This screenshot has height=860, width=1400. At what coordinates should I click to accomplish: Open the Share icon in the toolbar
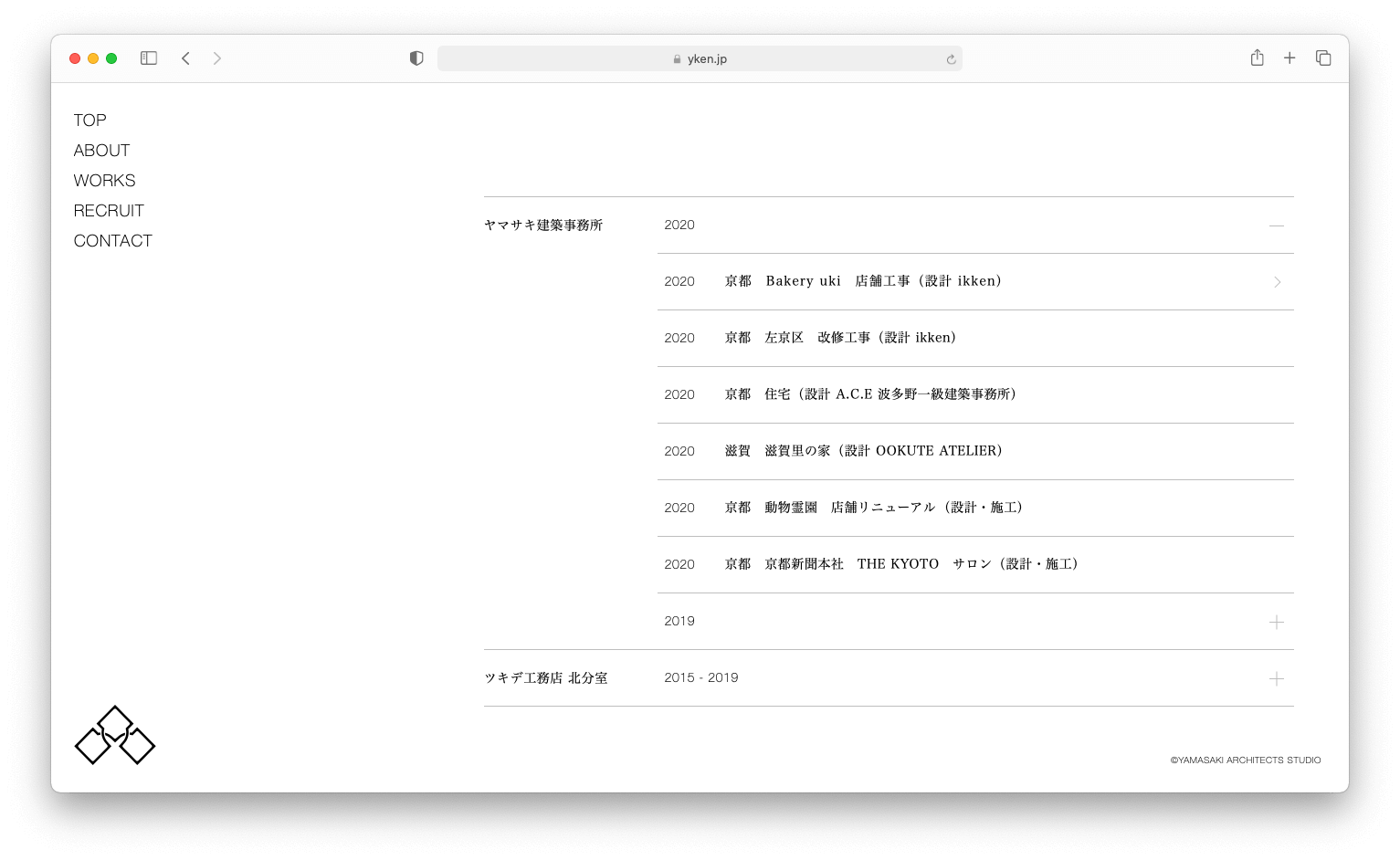(1257, 58)
